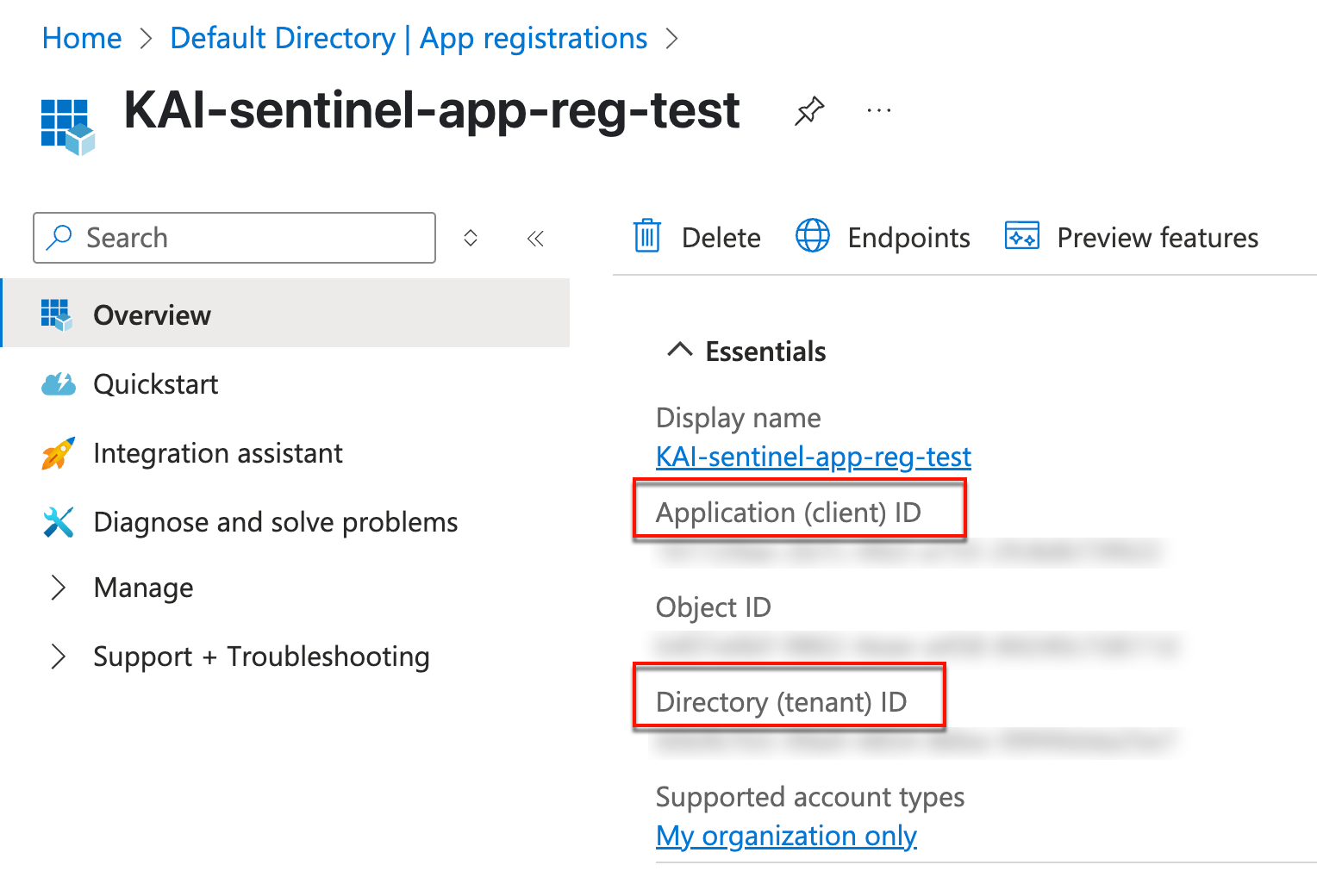Open the KAI-sentinel-app-reg-test display name link
This screenshot has width=1317, height=896.
(813, 457)
